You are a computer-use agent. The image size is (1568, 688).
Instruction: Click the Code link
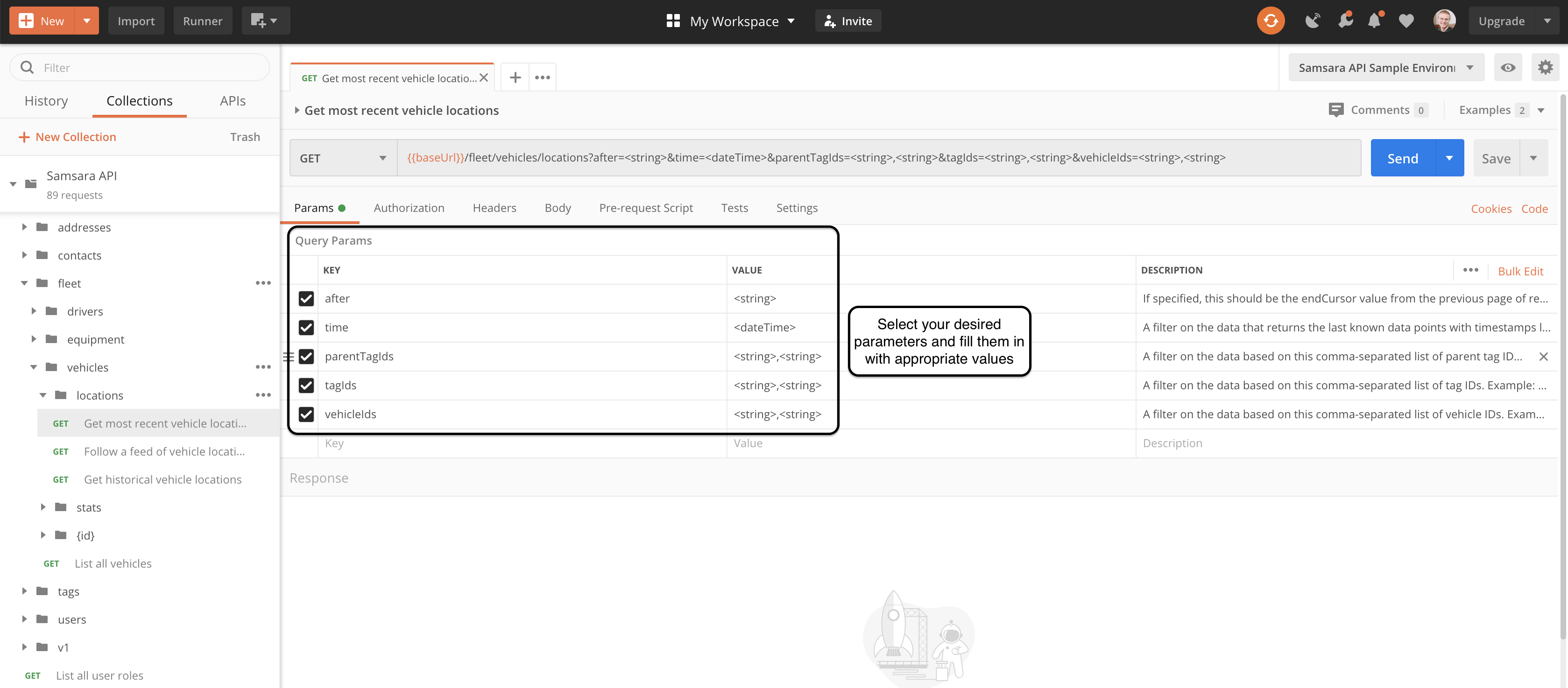pos(1534,209)
